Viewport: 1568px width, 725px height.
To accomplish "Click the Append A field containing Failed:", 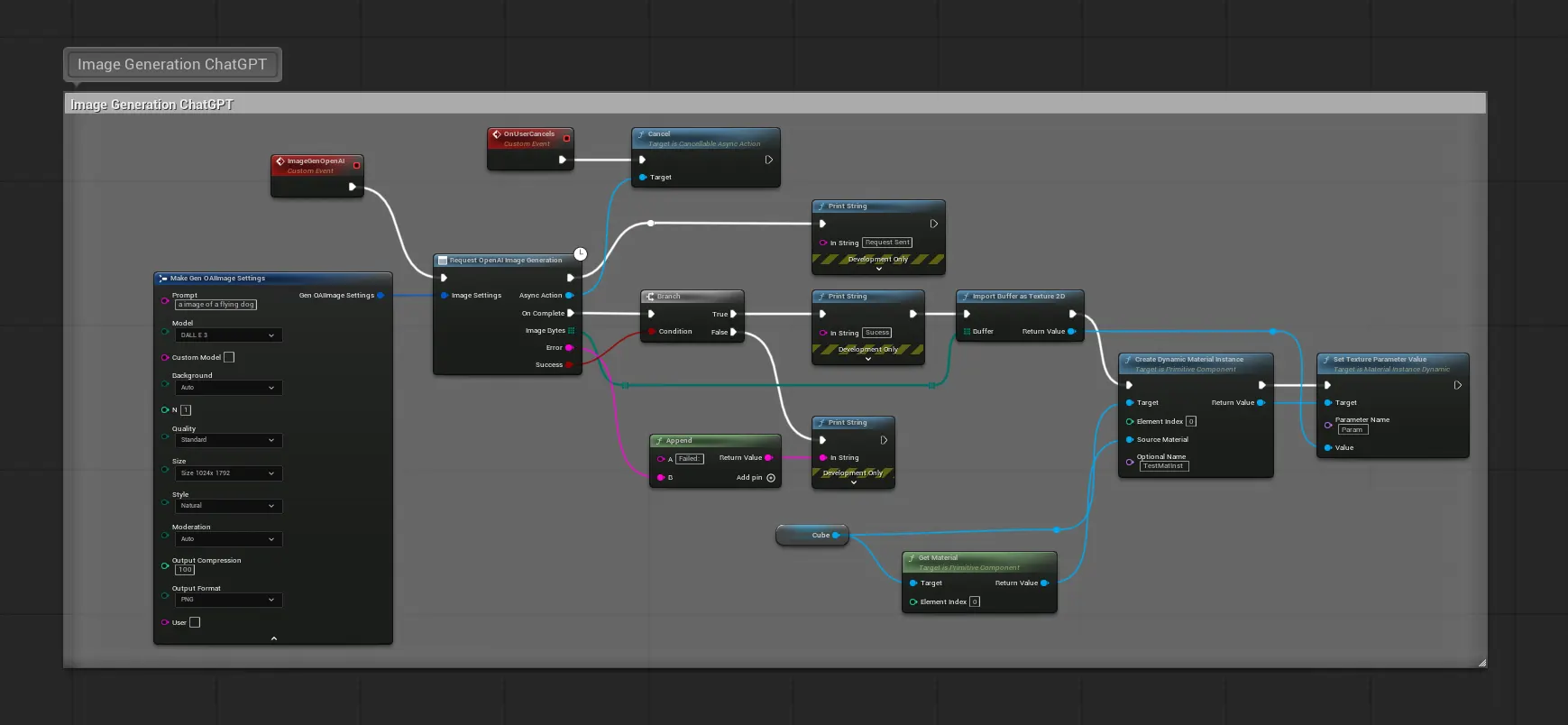I will coord(690,459).
